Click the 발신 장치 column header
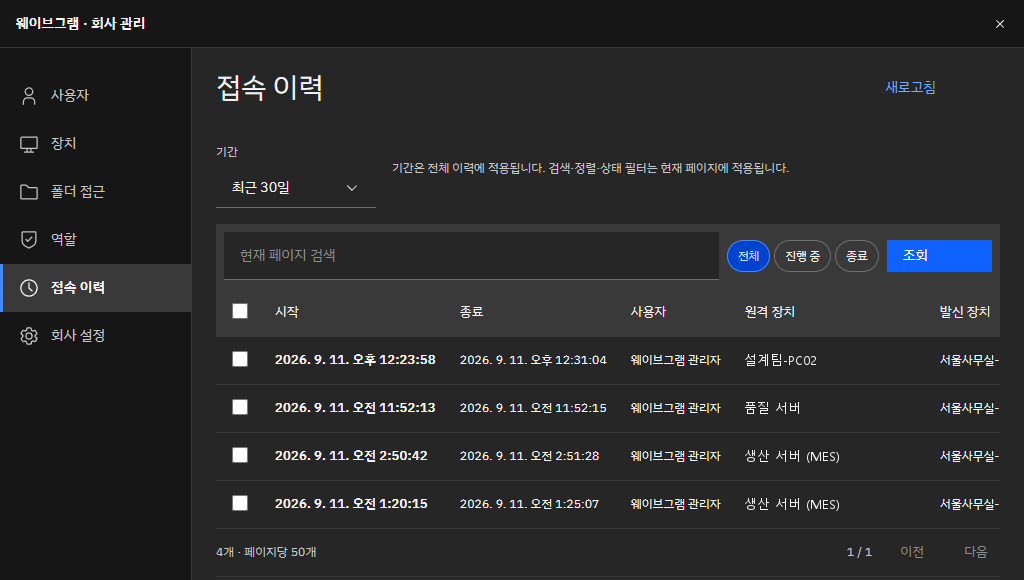Screen dimensions: 1024x580 [965, 312]
